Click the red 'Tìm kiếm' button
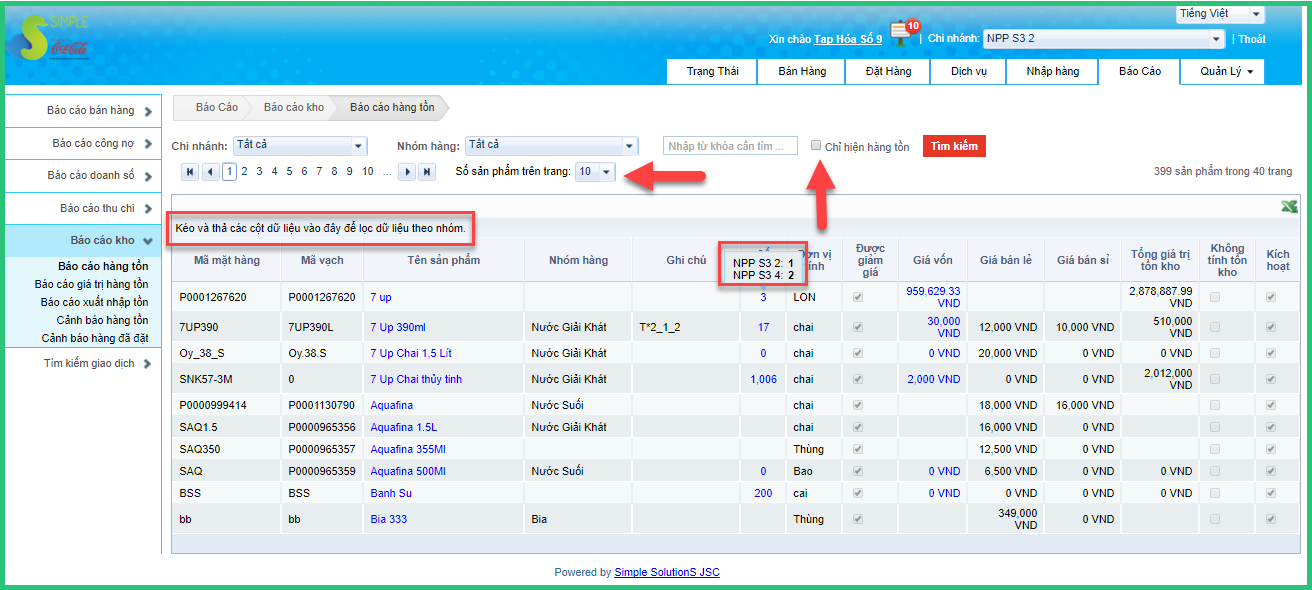This screenshot has height=590, width=1312. 954,146
